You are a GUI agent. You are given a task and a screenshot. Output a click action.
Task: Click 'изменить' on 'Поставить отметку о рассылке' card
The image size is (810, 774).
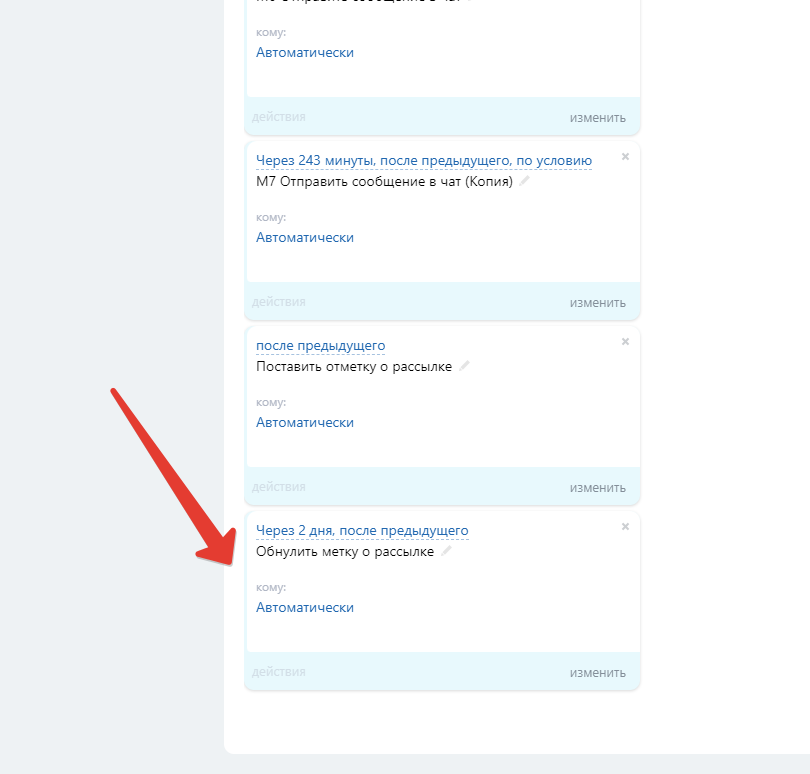(597, 487)
